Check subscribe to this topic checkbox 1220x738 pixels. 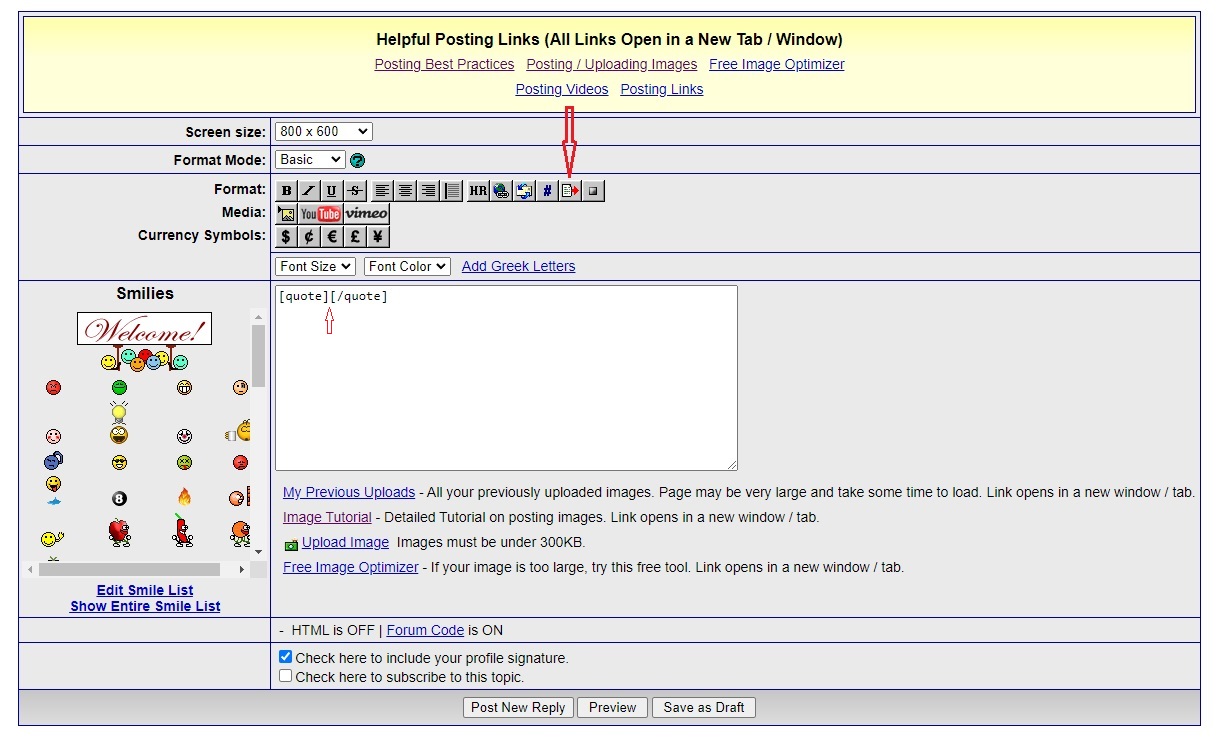pyautogui.click(x=286, y=676)
